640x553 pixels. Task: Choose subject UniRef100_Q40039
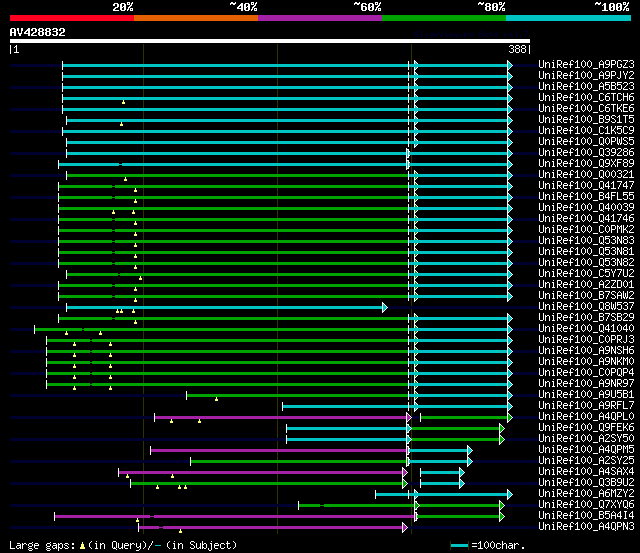tap(586, 208)
